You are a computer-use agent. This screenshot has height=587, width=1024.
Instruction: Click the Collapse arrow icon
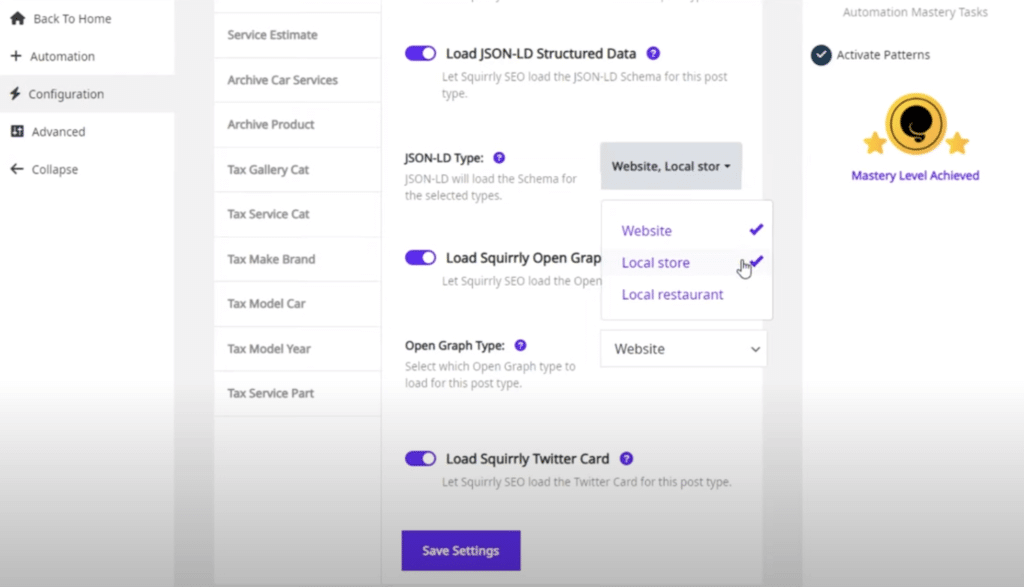[17, 169]
